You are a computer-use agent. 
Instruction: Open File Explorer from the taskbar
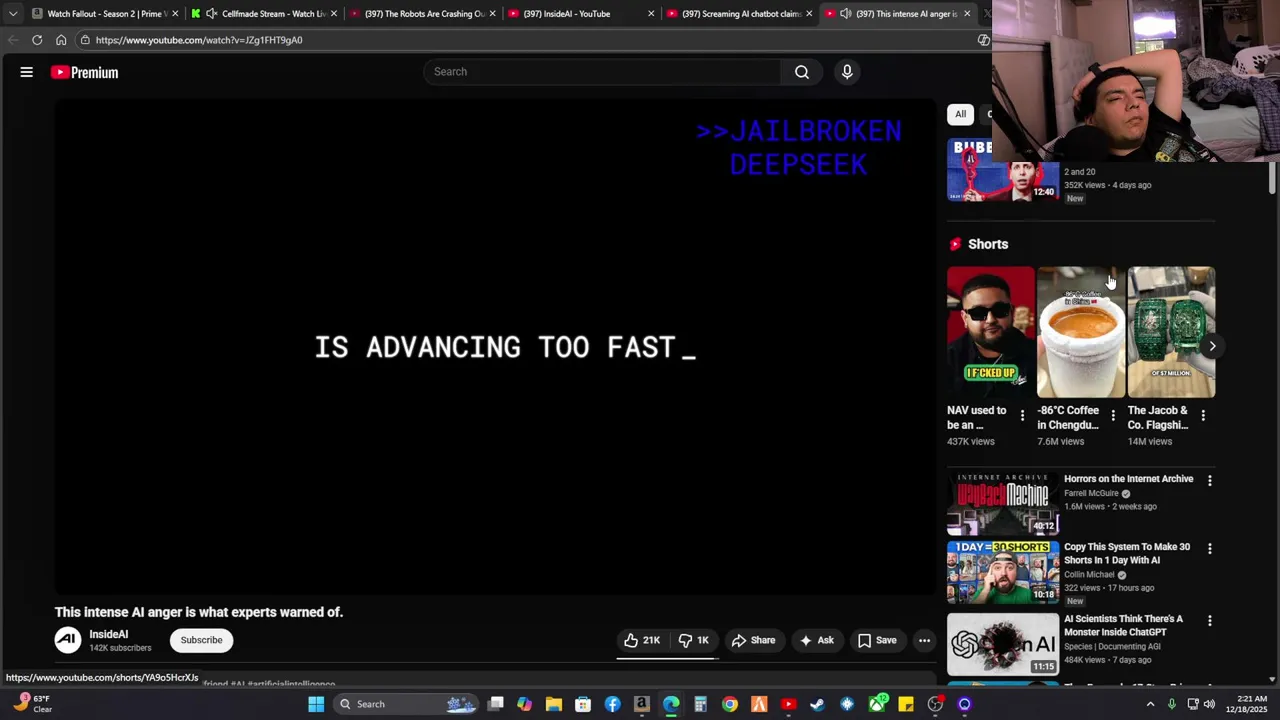coord(554,704)
